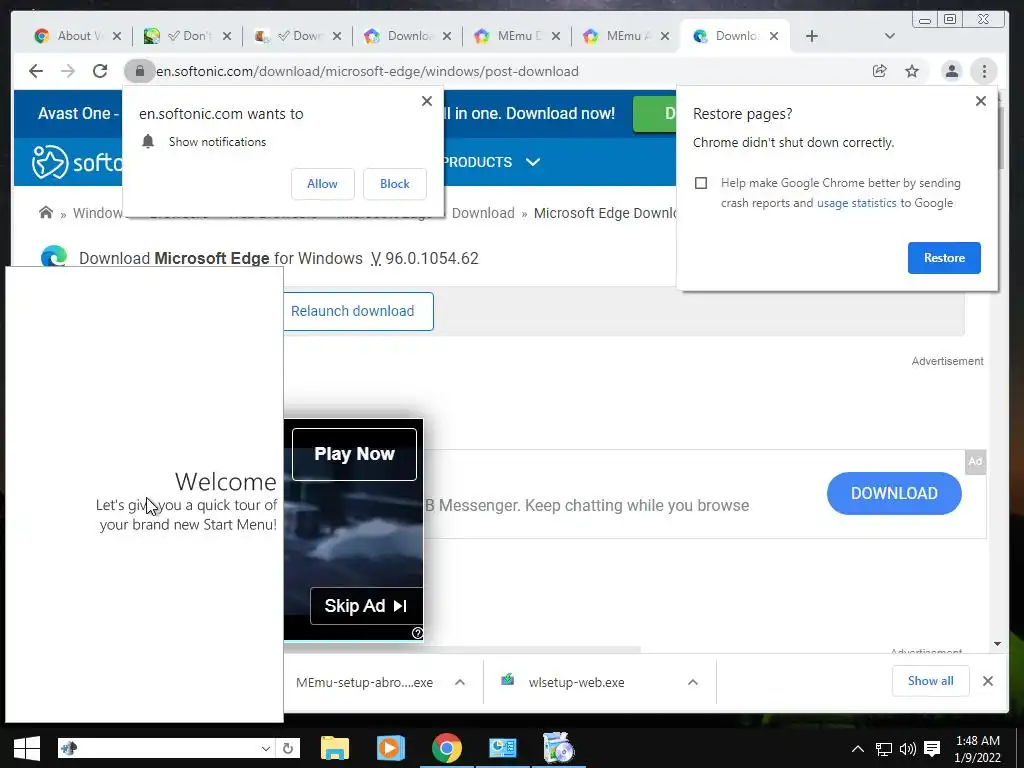Click the taskbar address input field
1024x768 pixels.
168,748
